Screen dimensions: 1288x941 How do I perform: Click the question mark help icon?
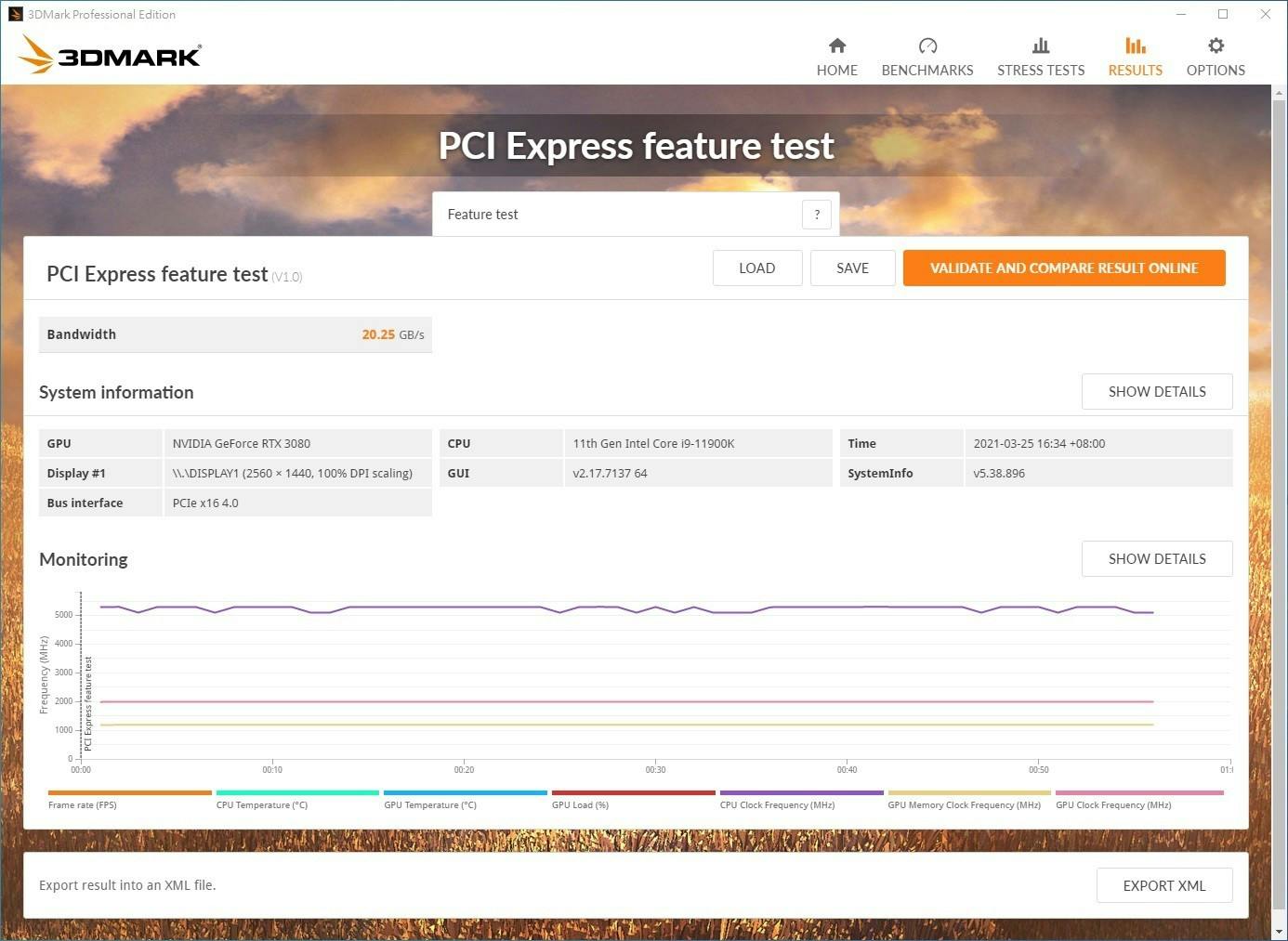click(816, 215)
